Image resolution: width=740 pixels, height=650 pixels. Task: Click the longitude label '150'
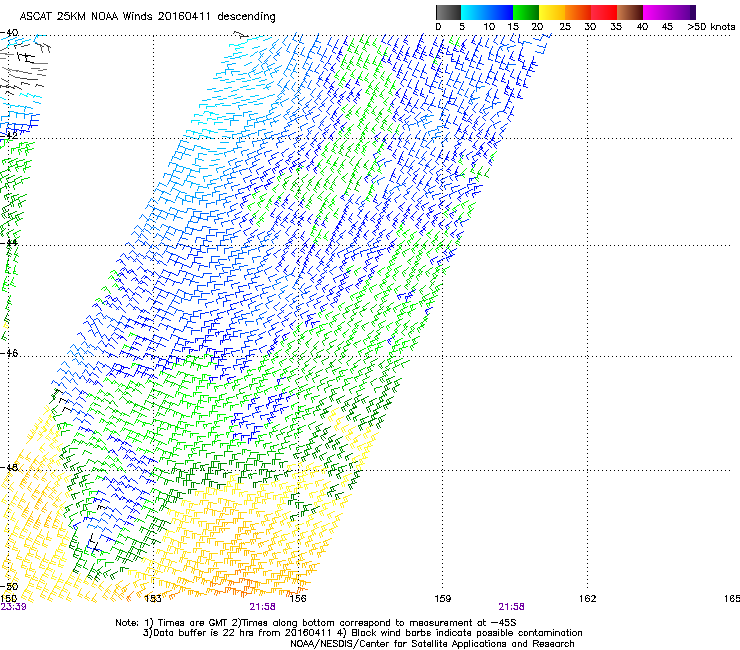[x=8, y=599]
